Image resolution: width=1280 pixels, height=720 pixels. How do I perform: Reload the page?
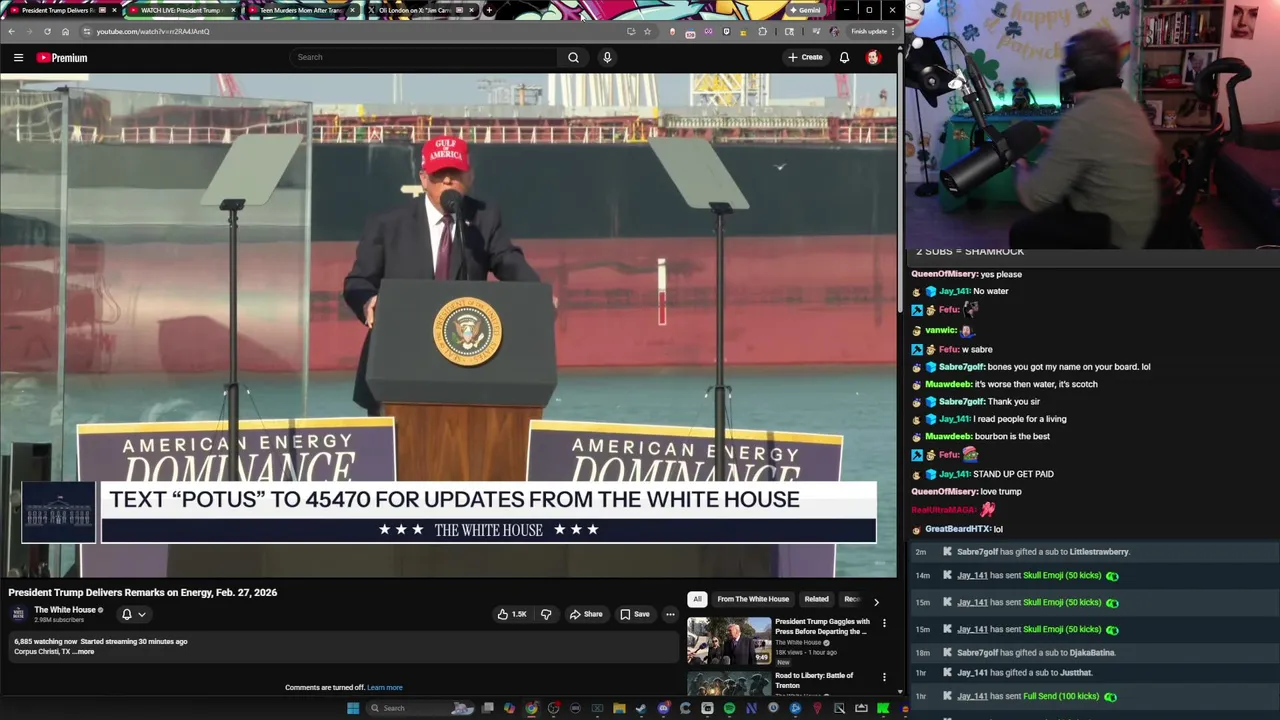[x=47, y=31]
